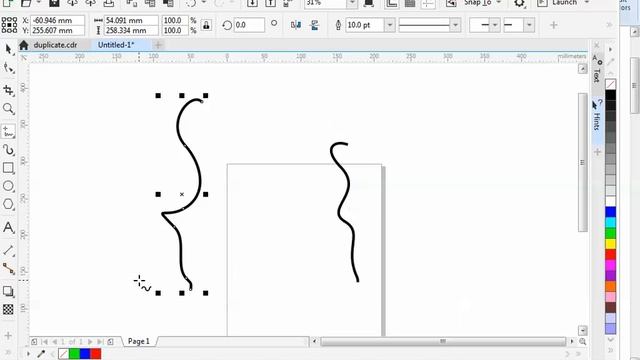Click the toolbox quick customize plus
640x360 pixels.
pos(8,336)
